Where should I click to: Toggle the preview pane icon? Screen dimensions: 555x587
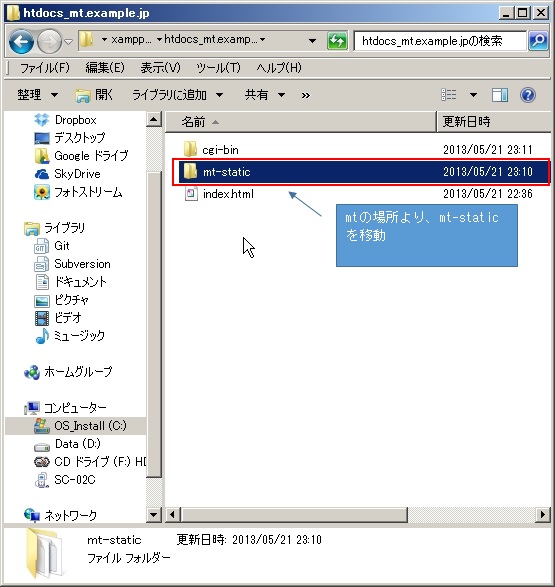[x=500, y=95]
